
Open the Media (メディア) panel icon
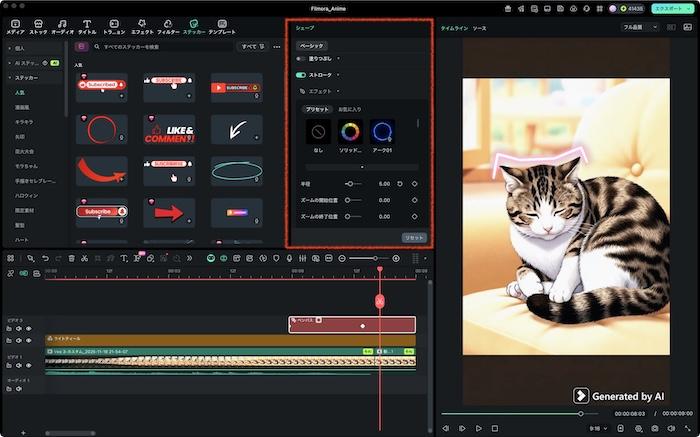[x=16, y=25]
